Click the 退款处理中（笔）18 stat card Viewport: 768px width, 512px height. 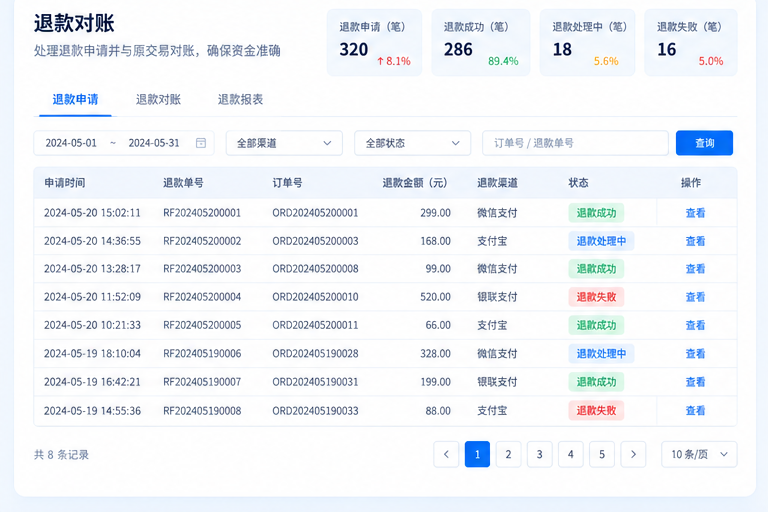(587, 43)
